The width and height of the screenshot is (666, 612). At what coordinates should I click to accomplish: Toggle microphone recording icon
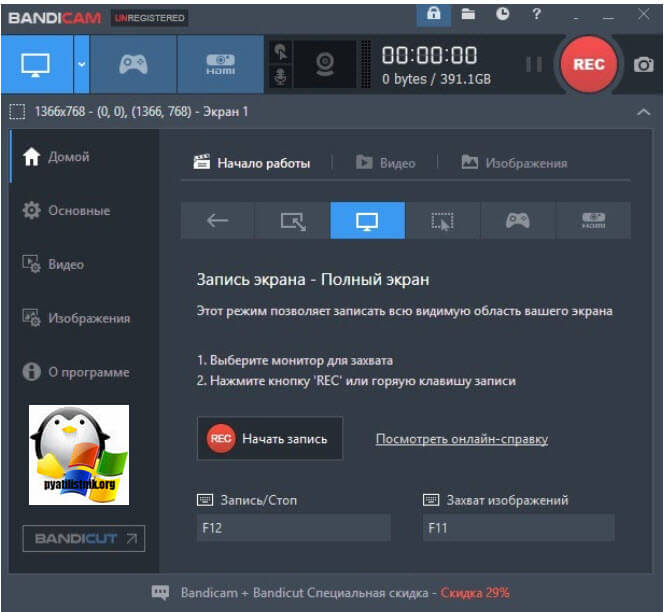tap(280, 76)
